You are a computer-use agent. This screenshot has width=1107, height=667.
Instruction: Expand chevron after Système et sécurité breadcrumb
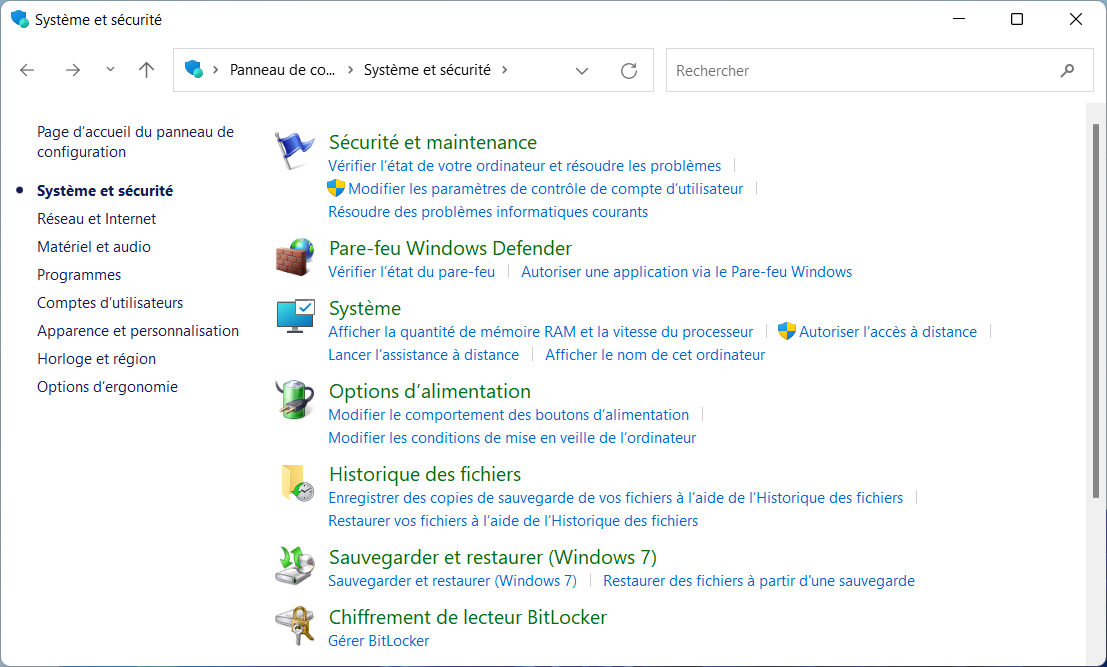(x=505, y=70)
